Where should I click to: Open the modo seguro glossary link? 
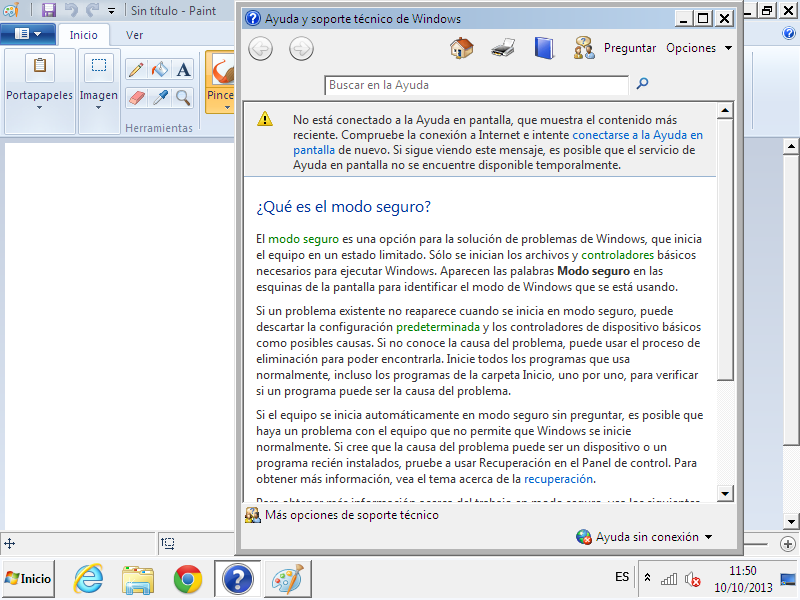304,239
